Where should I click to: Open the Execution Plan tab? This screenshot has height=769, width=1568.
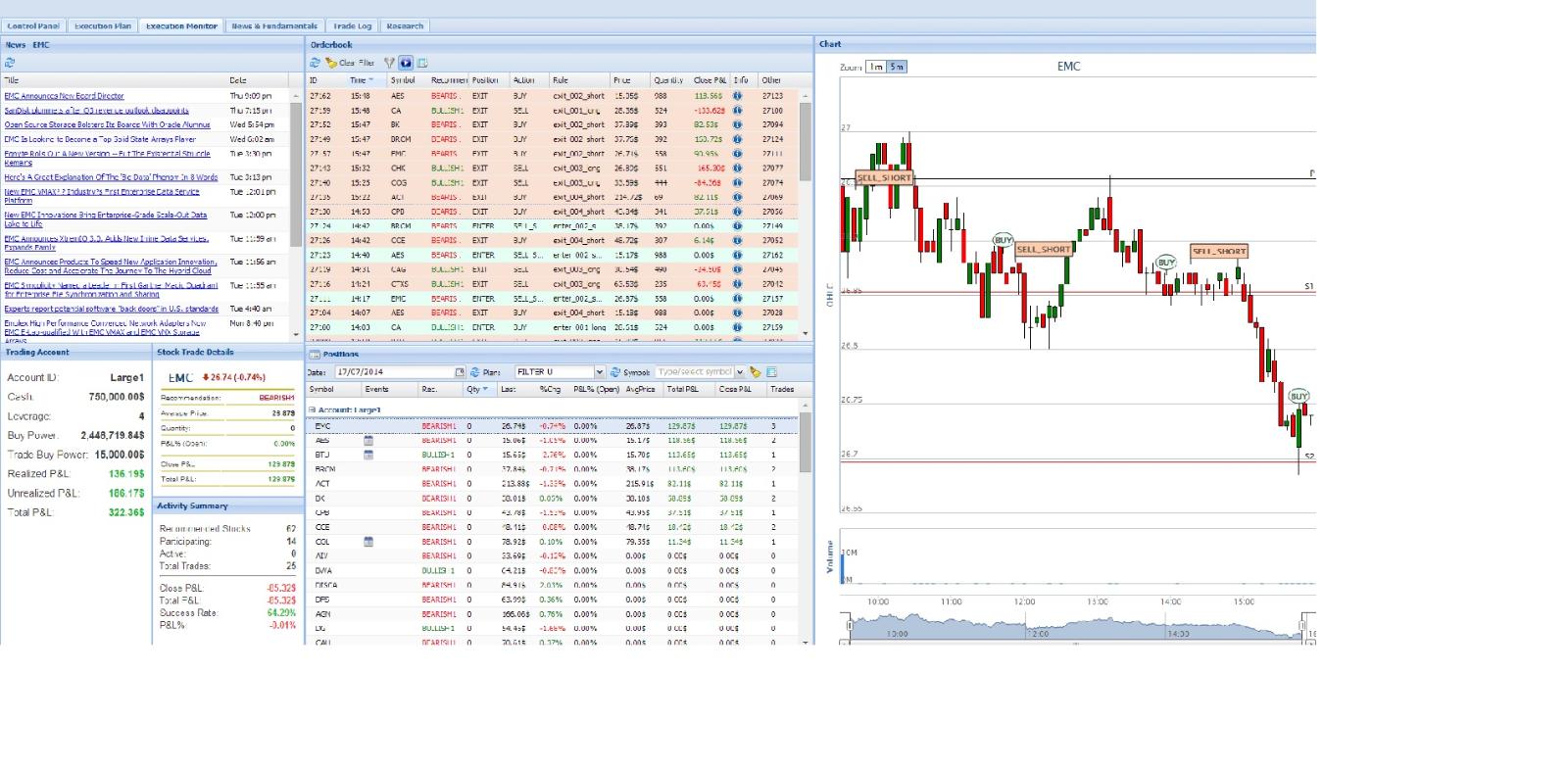click(102, 26)
